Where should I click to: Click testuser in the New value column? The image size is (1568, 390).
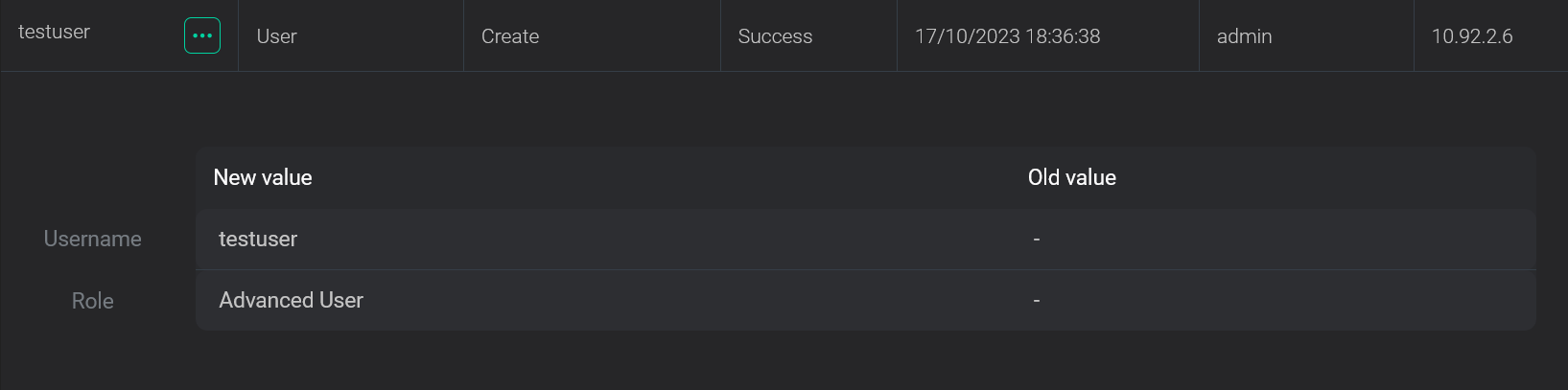tap(258, 239)
